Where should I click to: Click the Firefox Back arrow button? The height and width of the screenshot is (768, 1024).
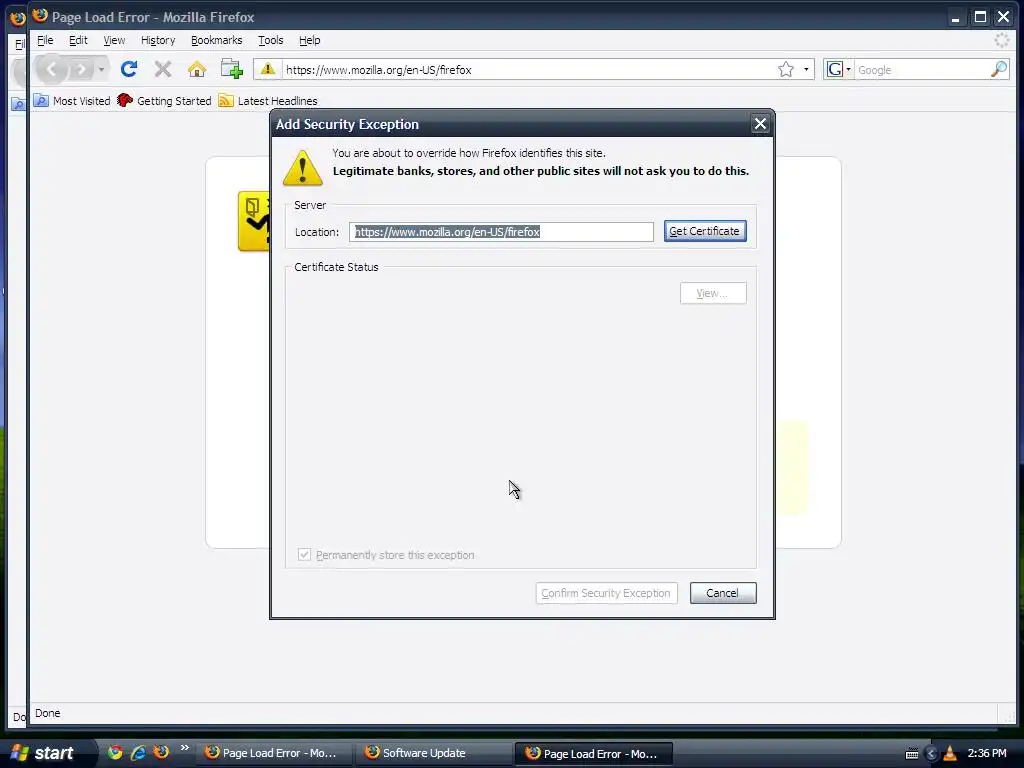coord(52,69)
